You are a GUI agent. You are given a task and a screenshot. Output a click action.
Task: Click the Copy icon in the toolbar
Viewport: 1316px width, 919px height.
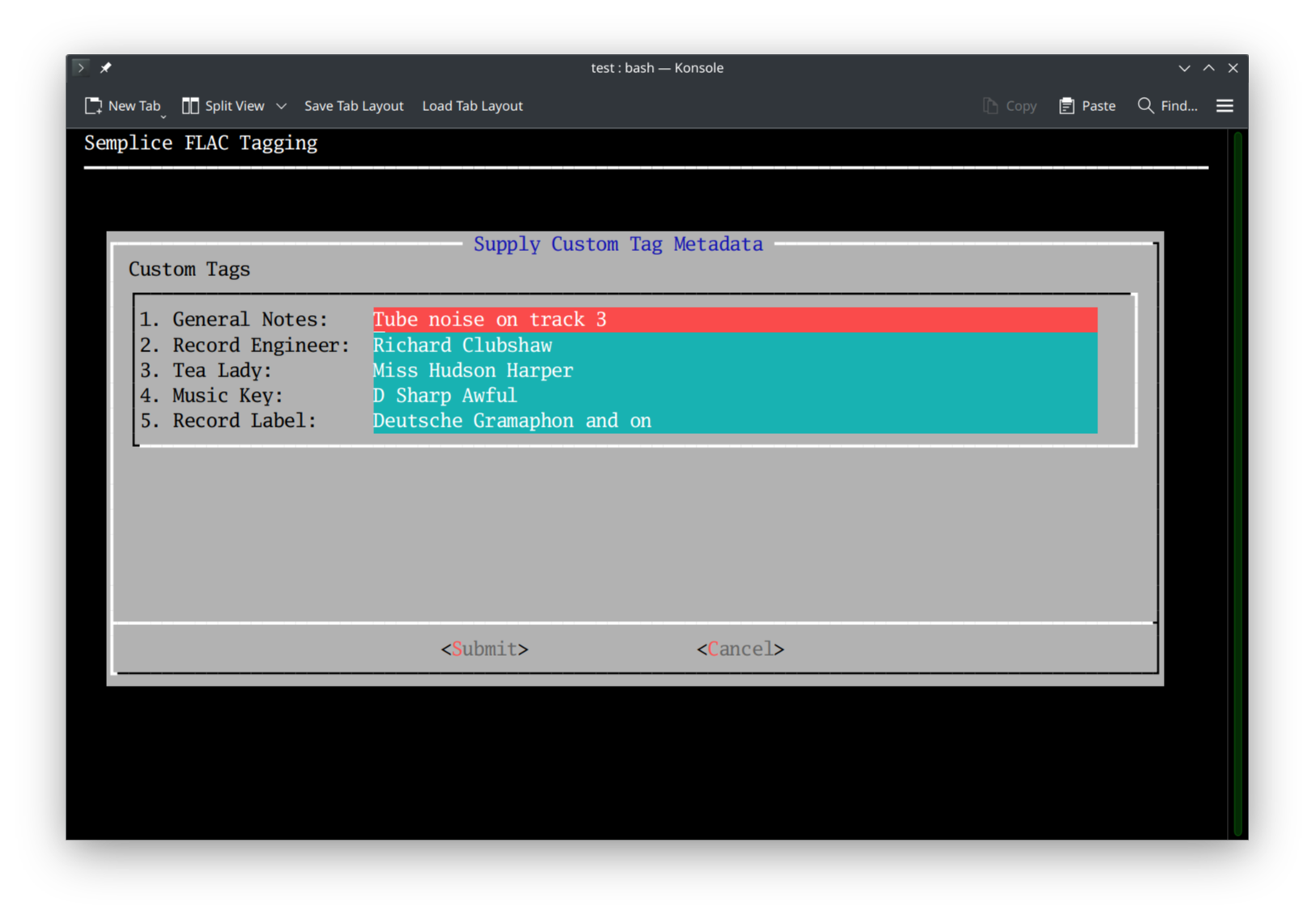[x=989, y=105]
